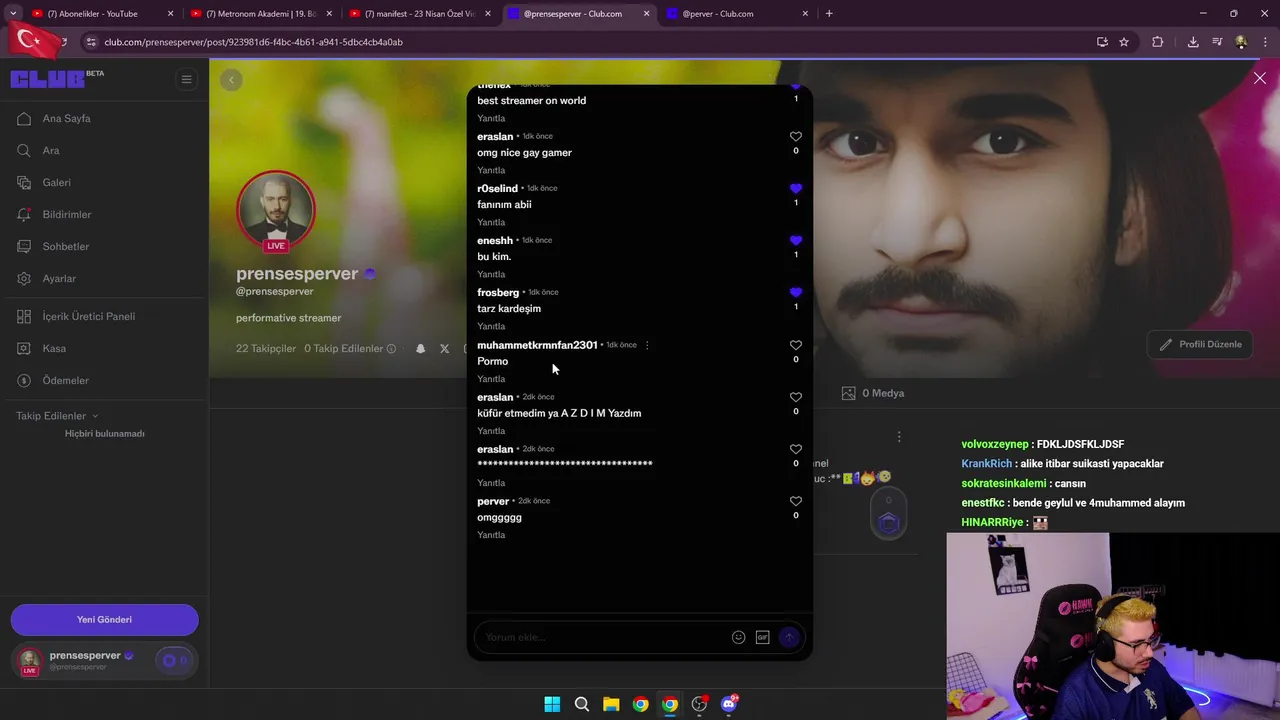Open the Windows Start menu
This screenshot has width=1280, height=720.
pyautogui.click(x=552, y=704)
